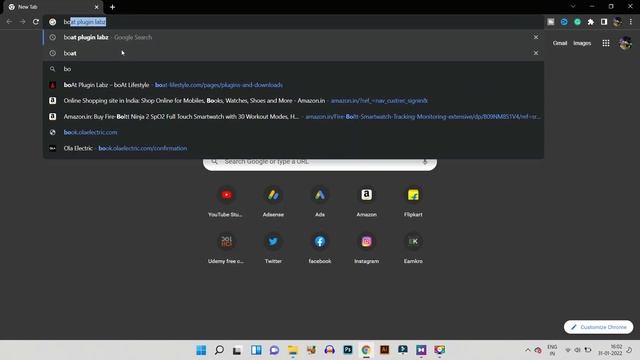The height and width of the screenshot is (360, 640).
Task: Click the address bar text field
Action: (294, 22)
